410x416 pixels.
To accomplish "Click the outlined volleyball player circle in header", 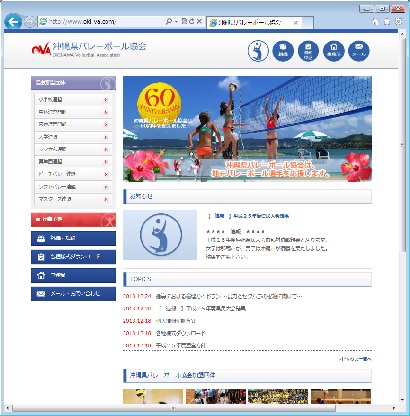I will pyautogui.click(x=258, y=51).
